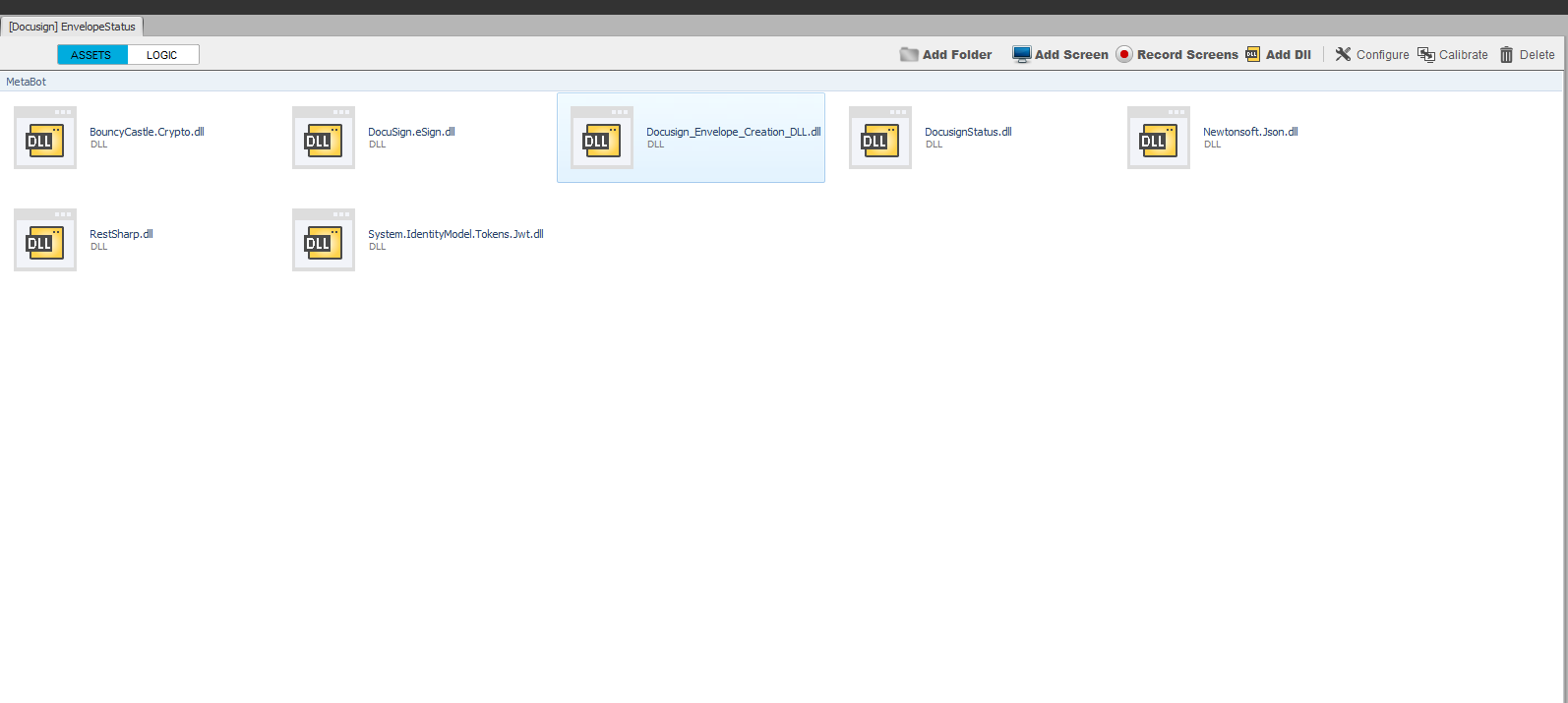This screenshot has height=703, width=1568.
Task: Click the Docusign_Envelope_Creation_DLL.dll DLL icon
Action: click(602, 138)
